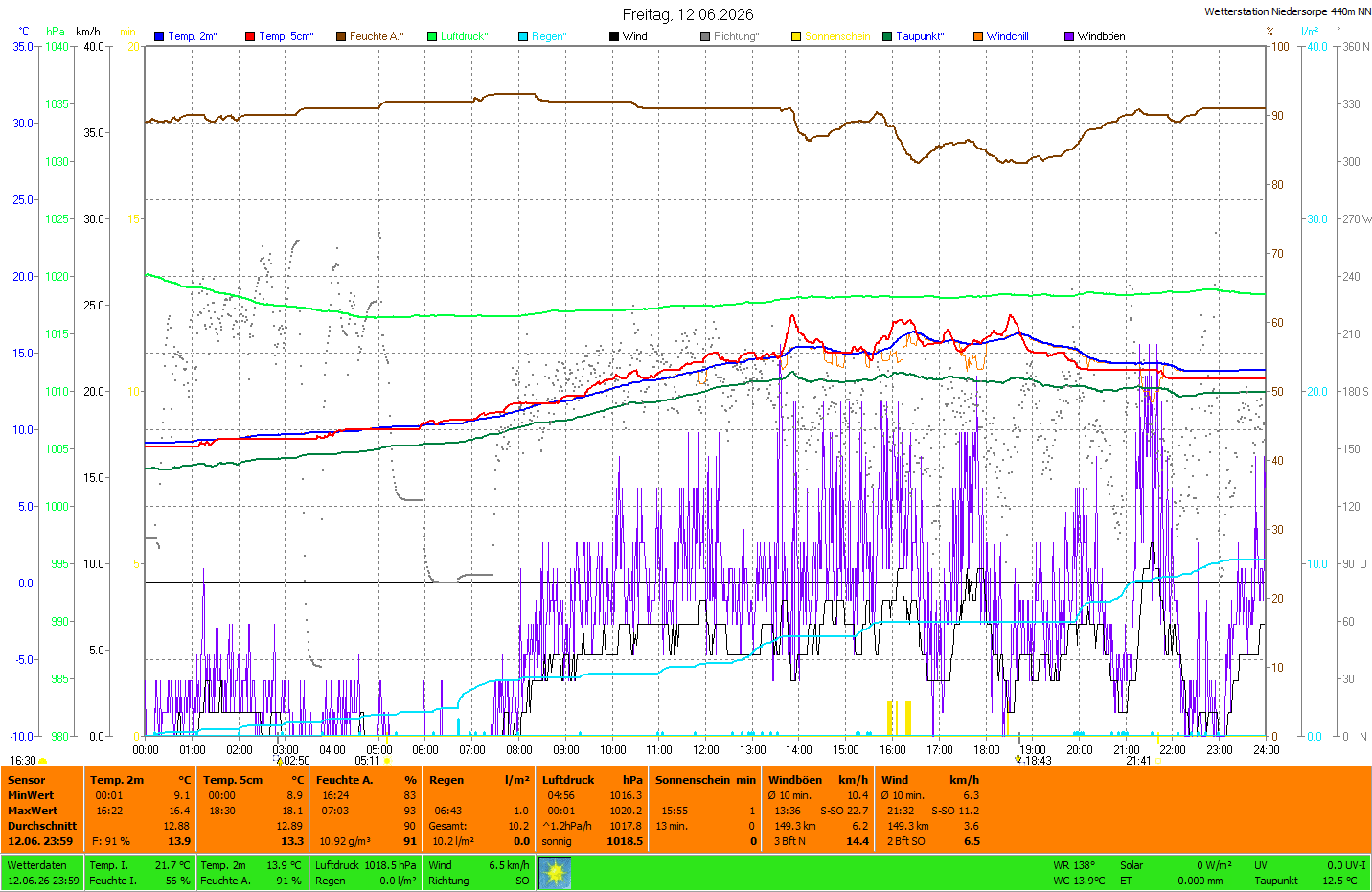Click the dark green Taupunkt legend swatch
The image size is (1372, 892).
point(887,36)
